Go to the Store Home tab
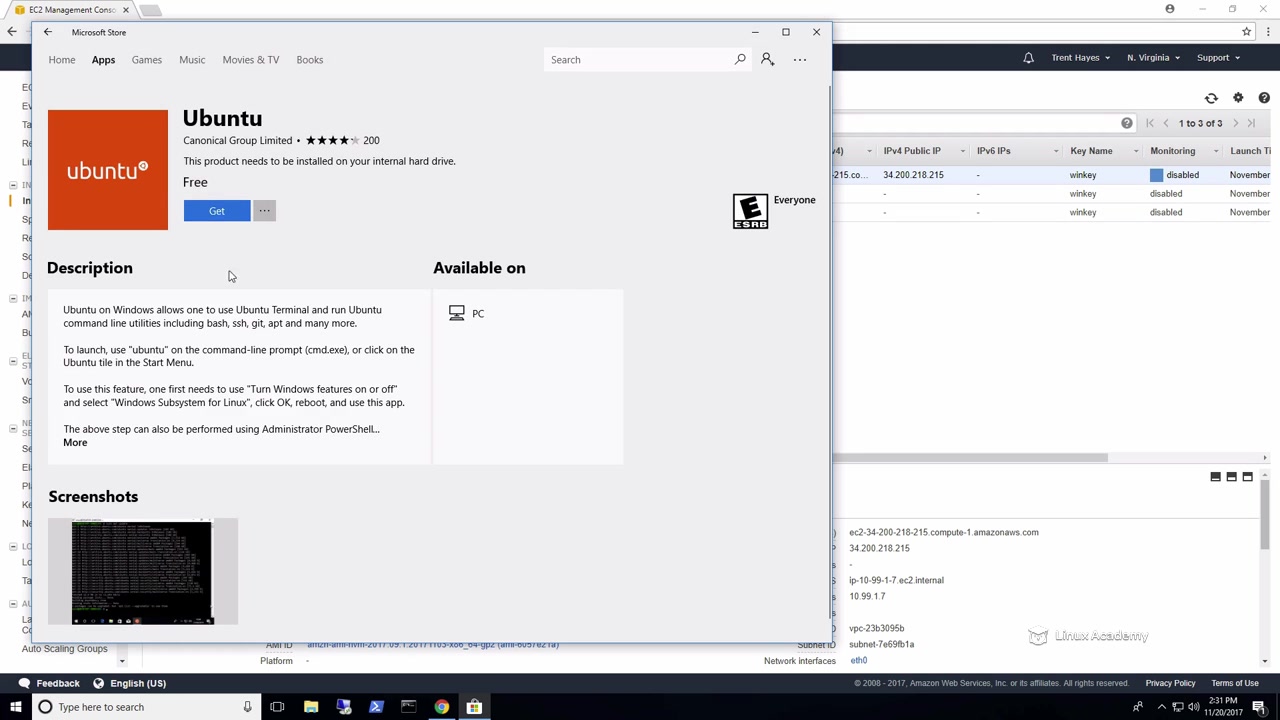Image resolution: width=1280 pixels, height=720 pixels. [62, 59]
